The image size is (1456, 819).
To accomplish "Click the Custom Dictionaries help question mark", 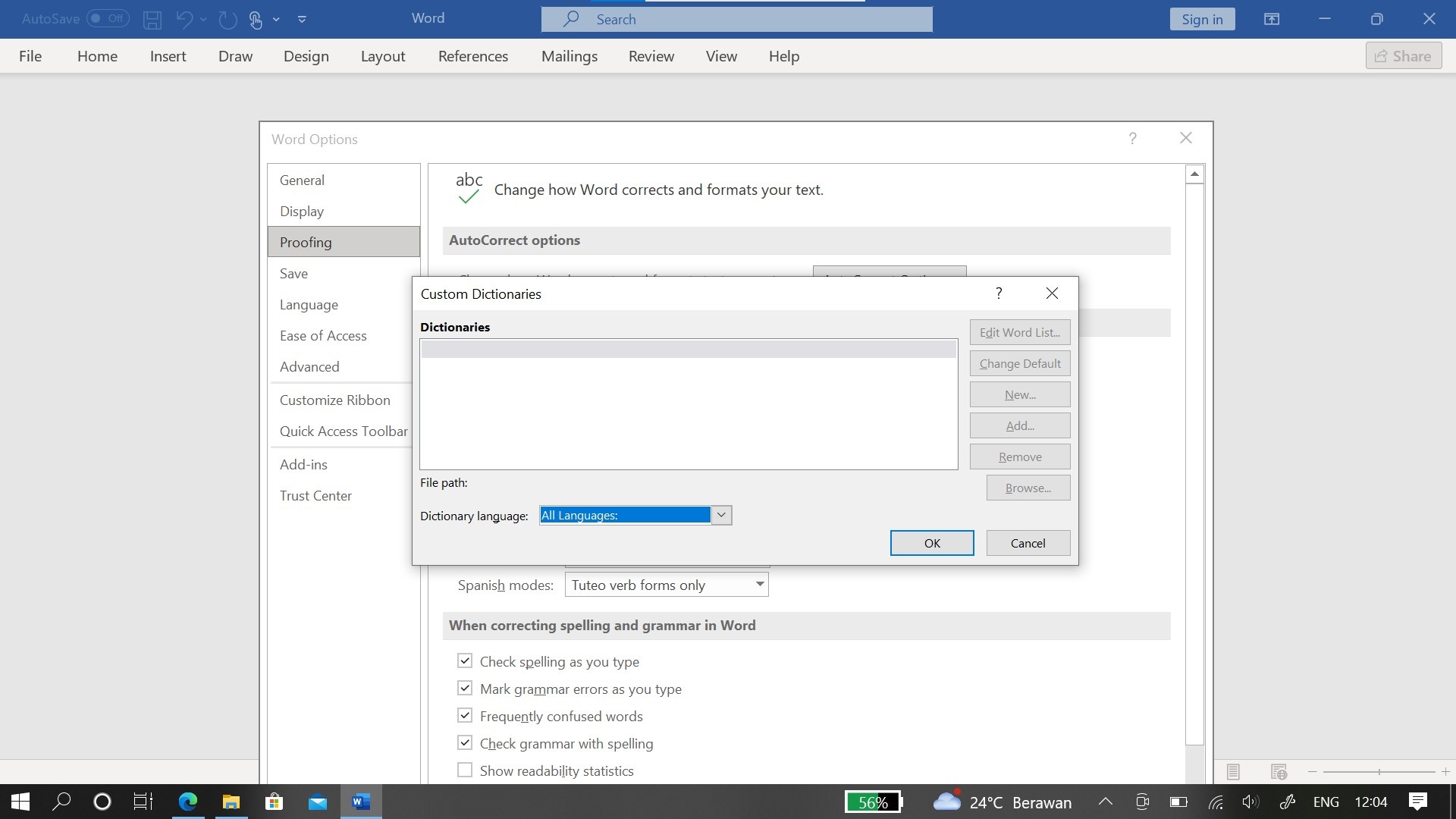I will [999, 293].
